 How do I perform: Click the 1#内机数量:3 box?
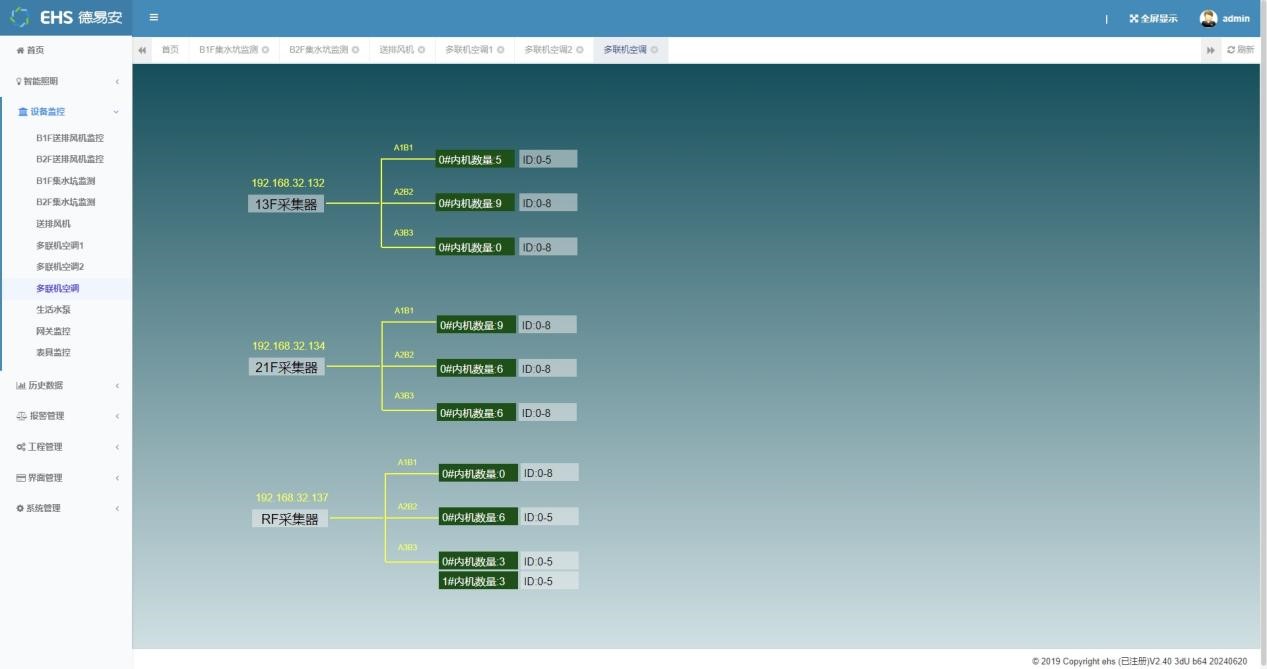477,581
